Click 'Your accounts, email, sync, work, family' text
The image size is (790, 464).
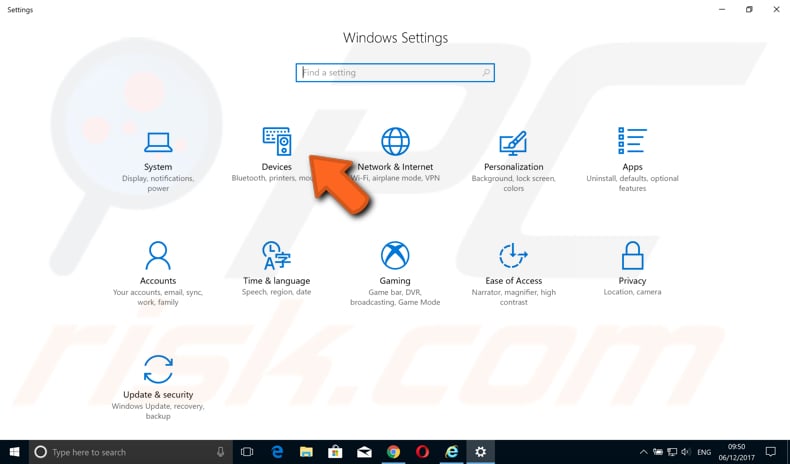point(158,297)
